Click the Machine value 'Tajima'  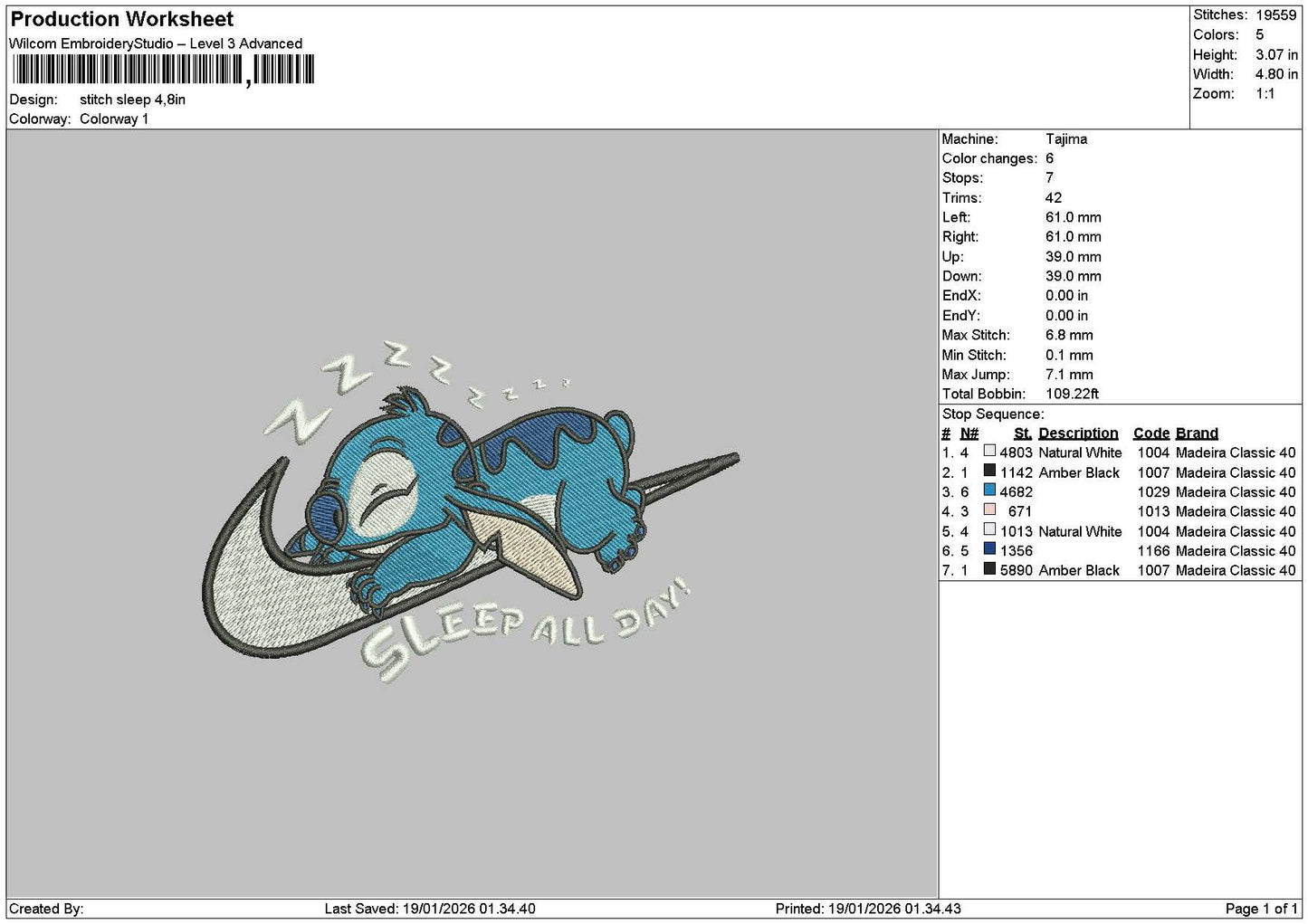coord(1066,139)
